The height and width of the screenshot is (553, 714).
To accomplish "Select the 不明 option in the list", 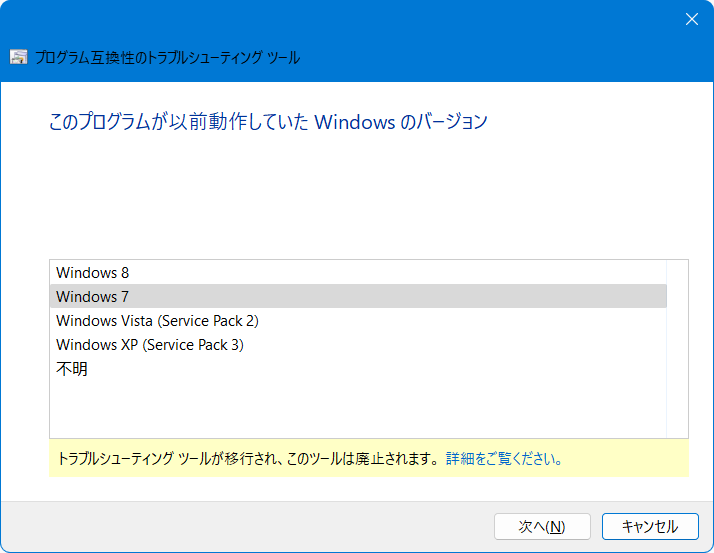I will (358, 369).
